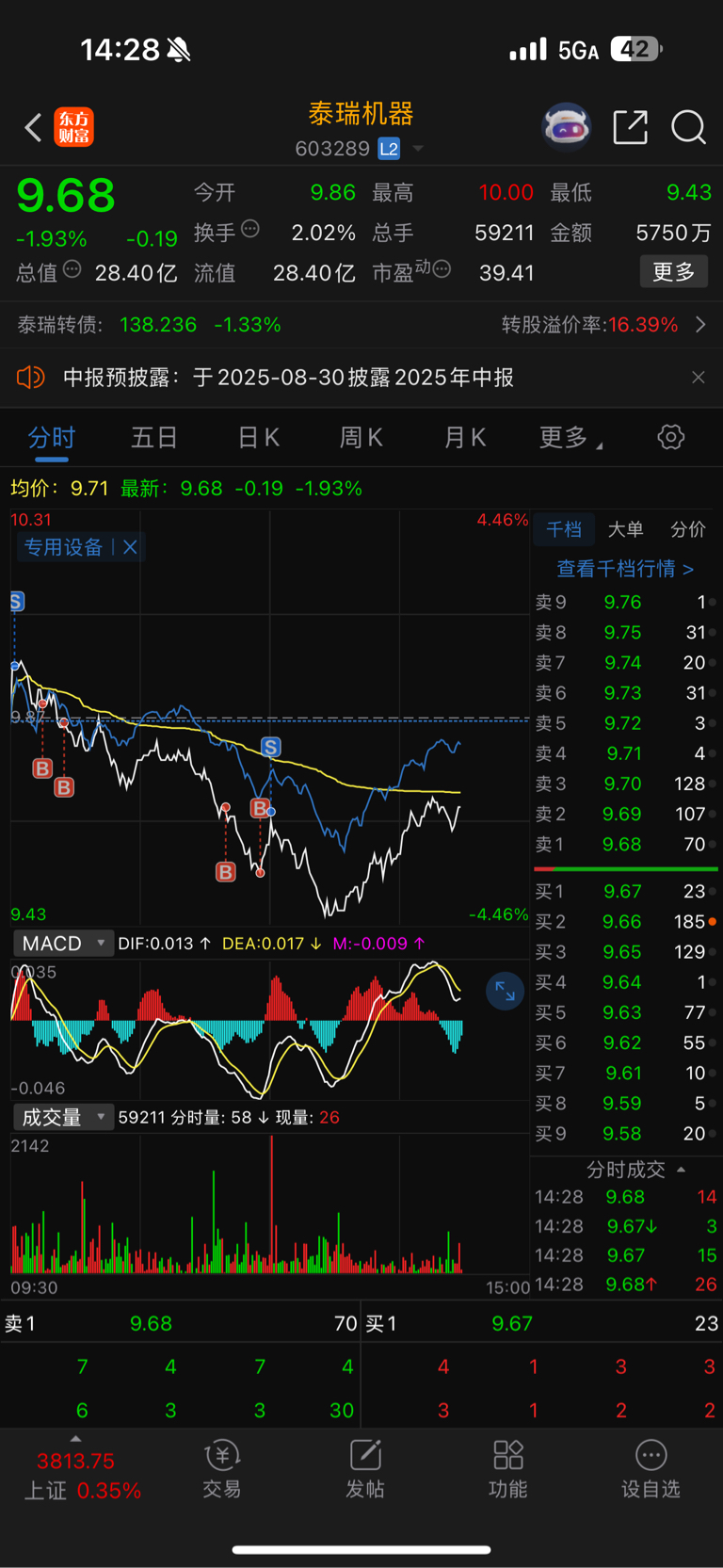This screenshot has height=1568, width=723.
Task: Tap the info icon beside 换手
Action: click(x=250, y=228)
